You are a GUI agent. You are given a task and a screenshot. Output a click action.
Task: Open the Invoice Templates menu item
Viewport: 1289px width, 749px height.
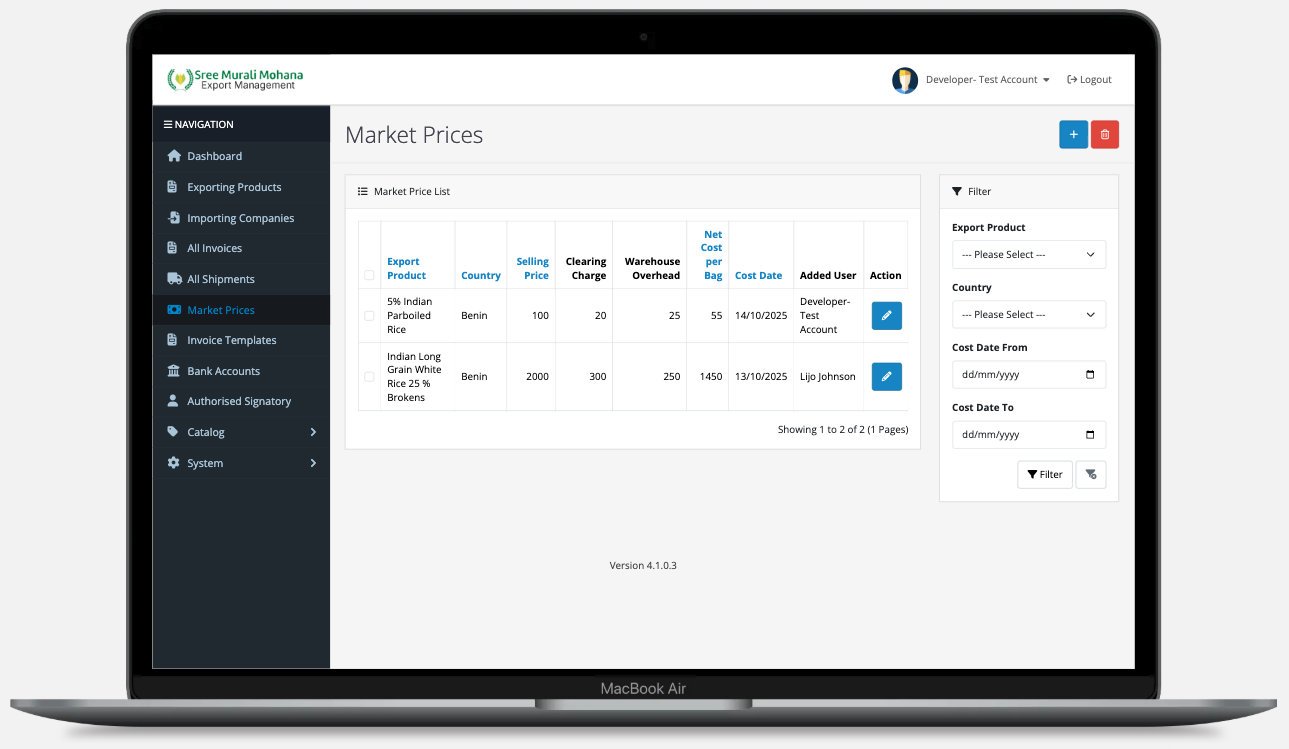(230, 339)
